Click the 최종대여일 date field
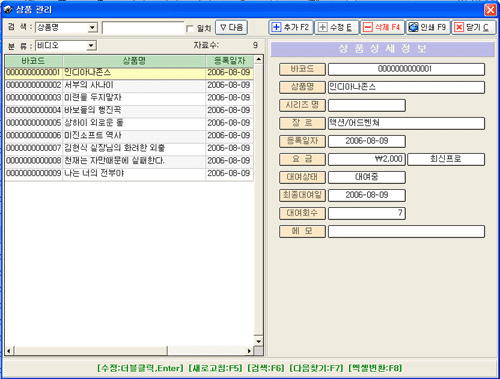The height and width of the screenshot is (379, 500). 367,195
